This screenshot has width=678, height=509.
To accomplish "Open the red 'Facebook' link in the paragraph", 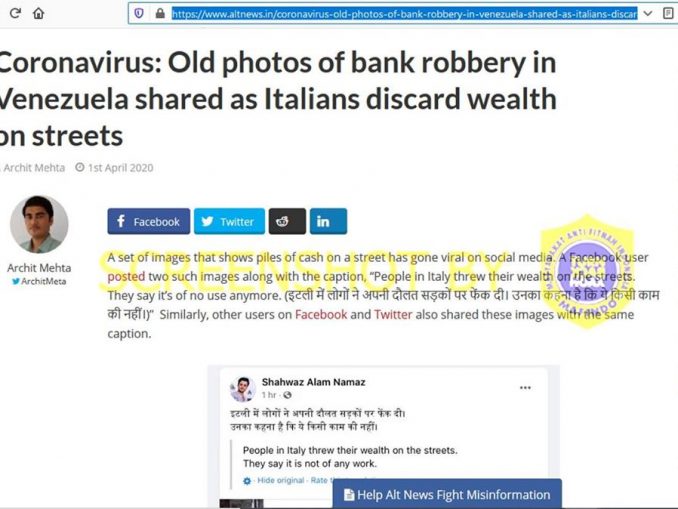I will click(x=321, y=314).
